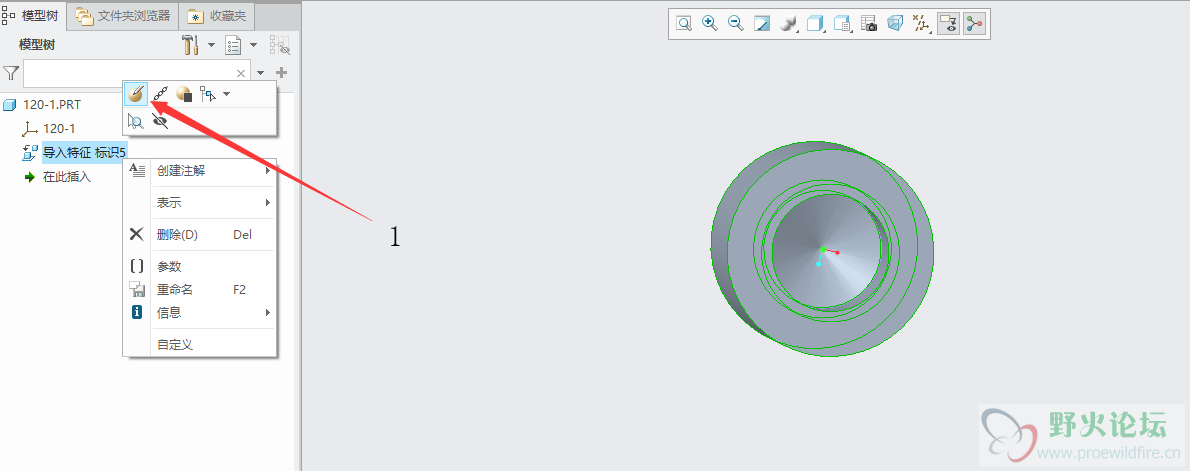Open the display style spheres icon
Viewport: 1190px width, 471px height.
click(x=788, y=24)
